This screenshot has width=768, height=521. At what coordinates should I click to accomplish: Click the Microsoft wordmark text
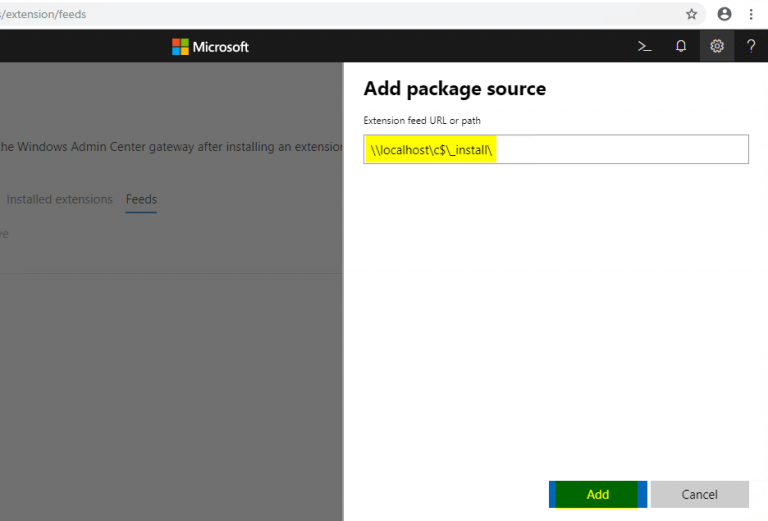click(x=220, y=47)
